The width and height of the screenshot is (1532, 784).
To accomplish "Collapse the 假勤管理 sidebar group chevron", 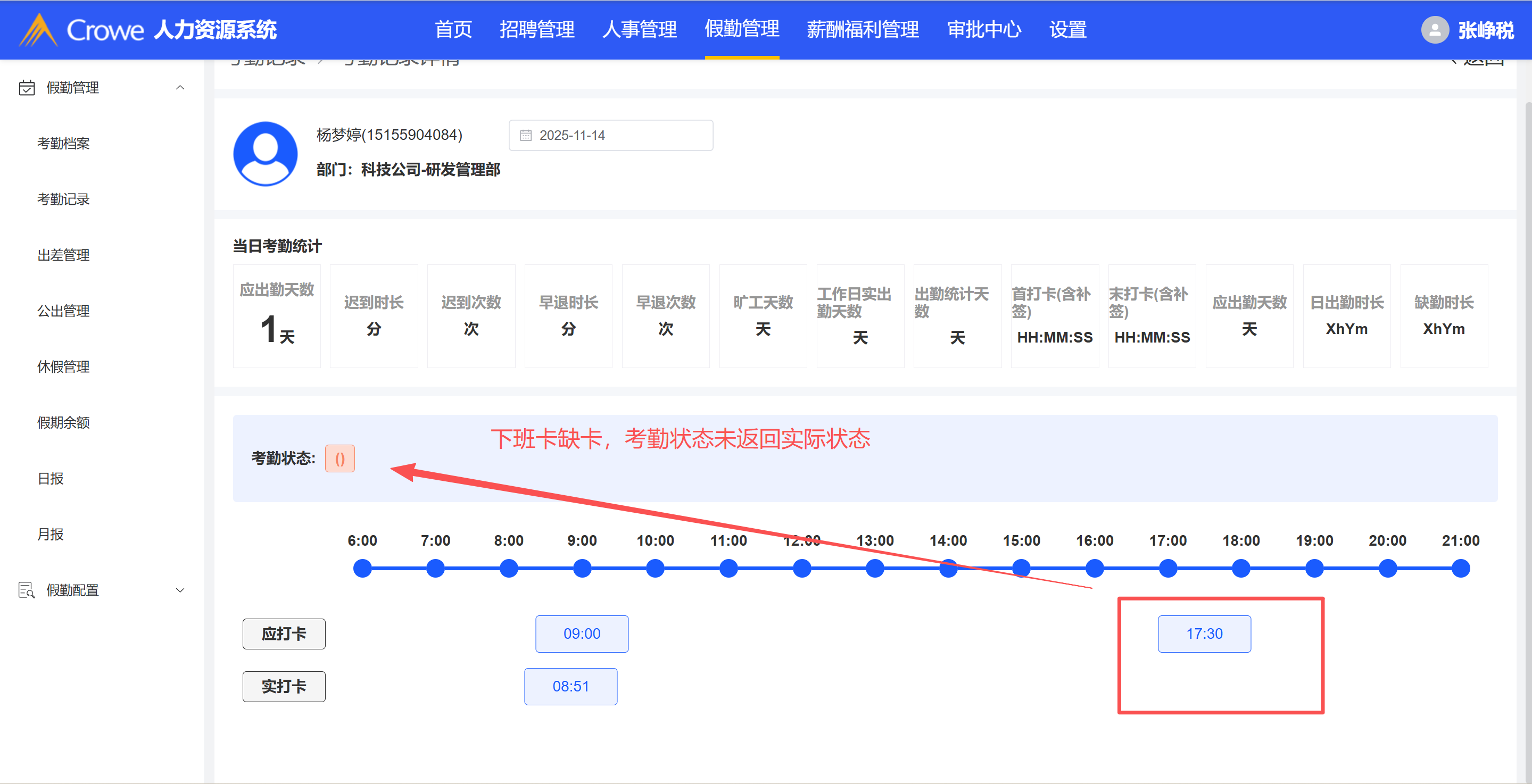I will click(x=180, y=88).
